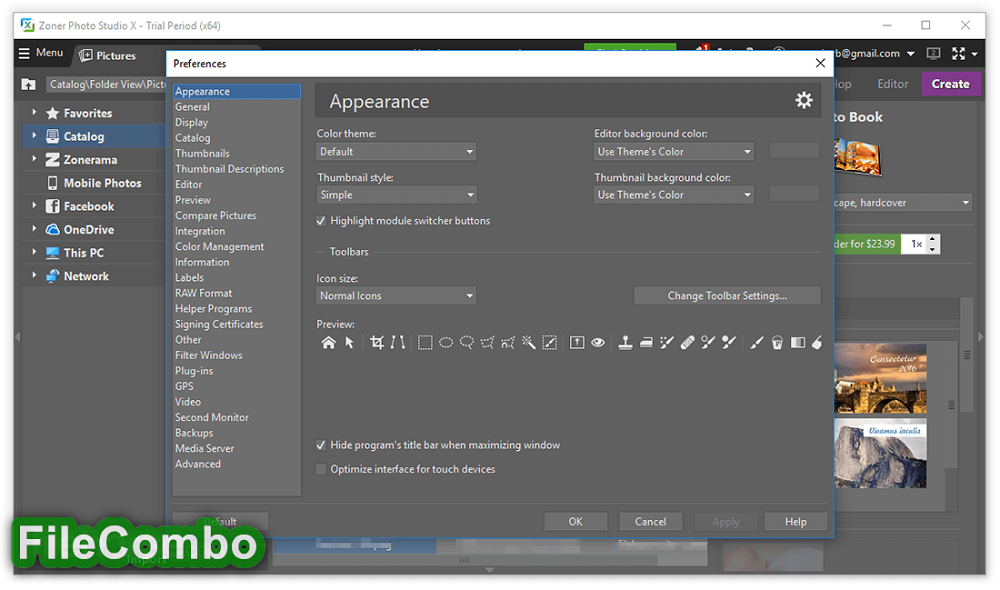This screenshot has width=1000, height=590.
Task: Open the Color theme dropdown
Action: coord(396,152)
